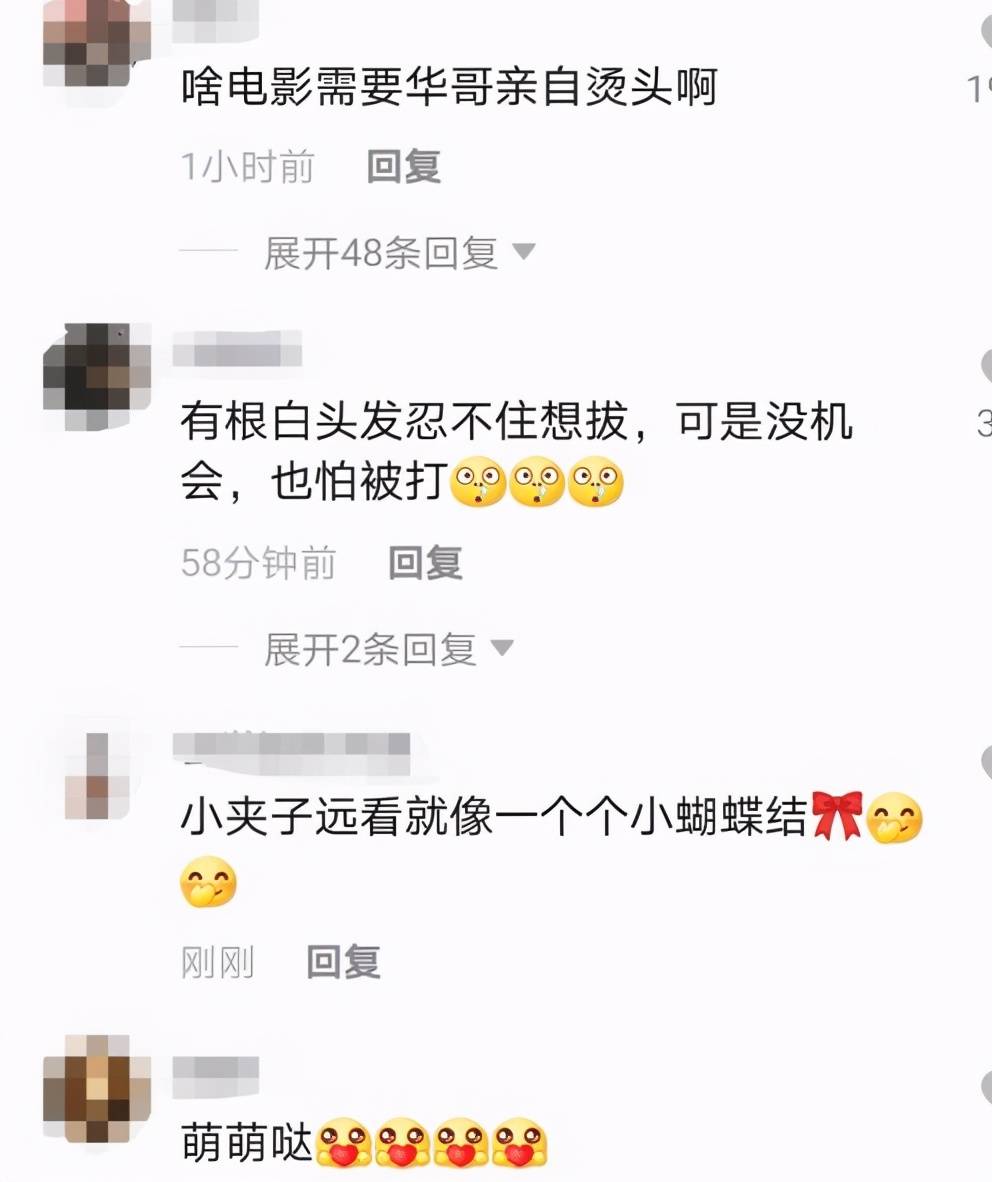992x1182 pixels.
Task: Open avatar of the 白头发 commenter
Action: click(x=96, y=377)
